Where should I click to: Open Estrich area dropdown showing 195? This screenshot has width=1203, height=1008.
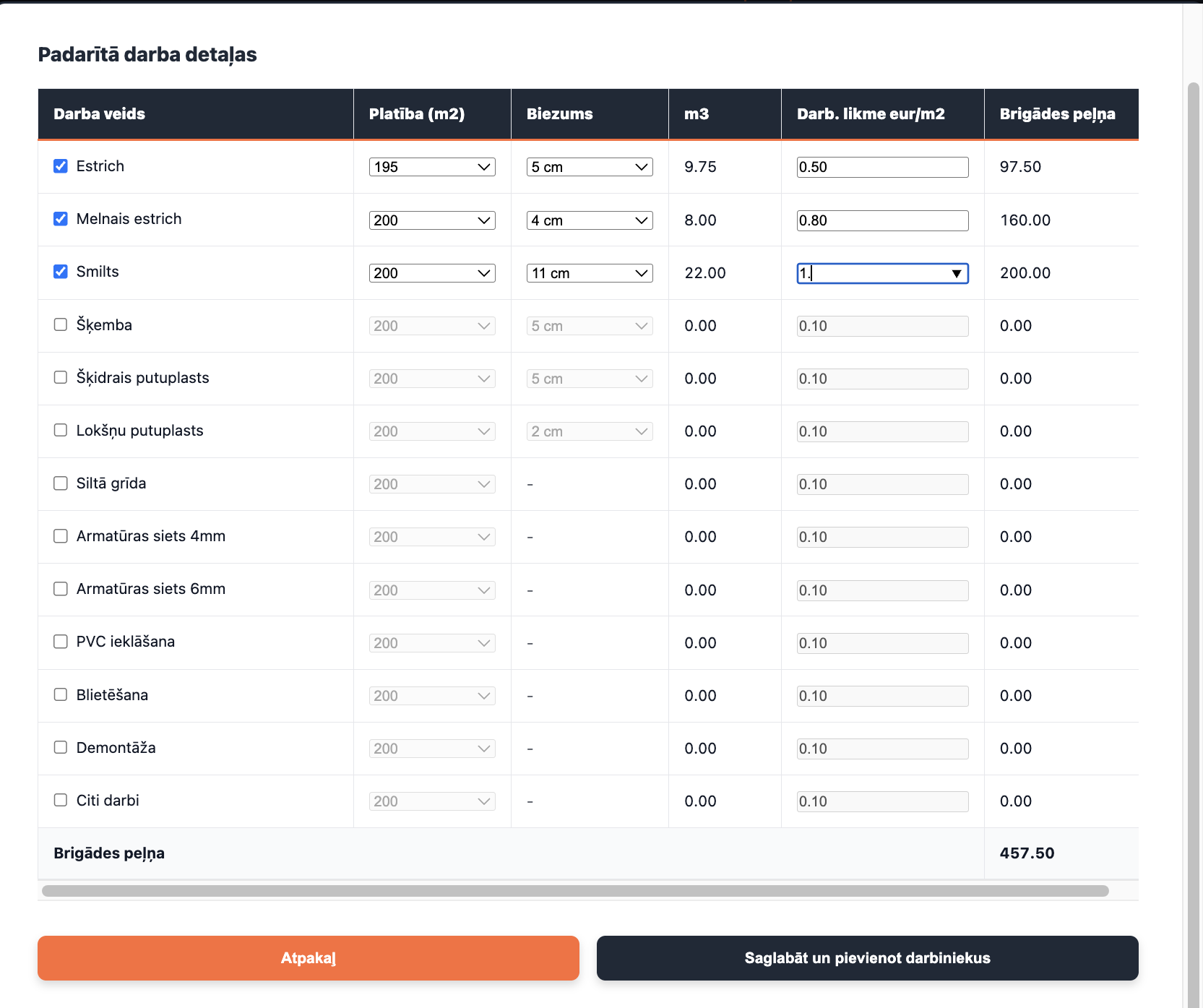click(432, 167)
